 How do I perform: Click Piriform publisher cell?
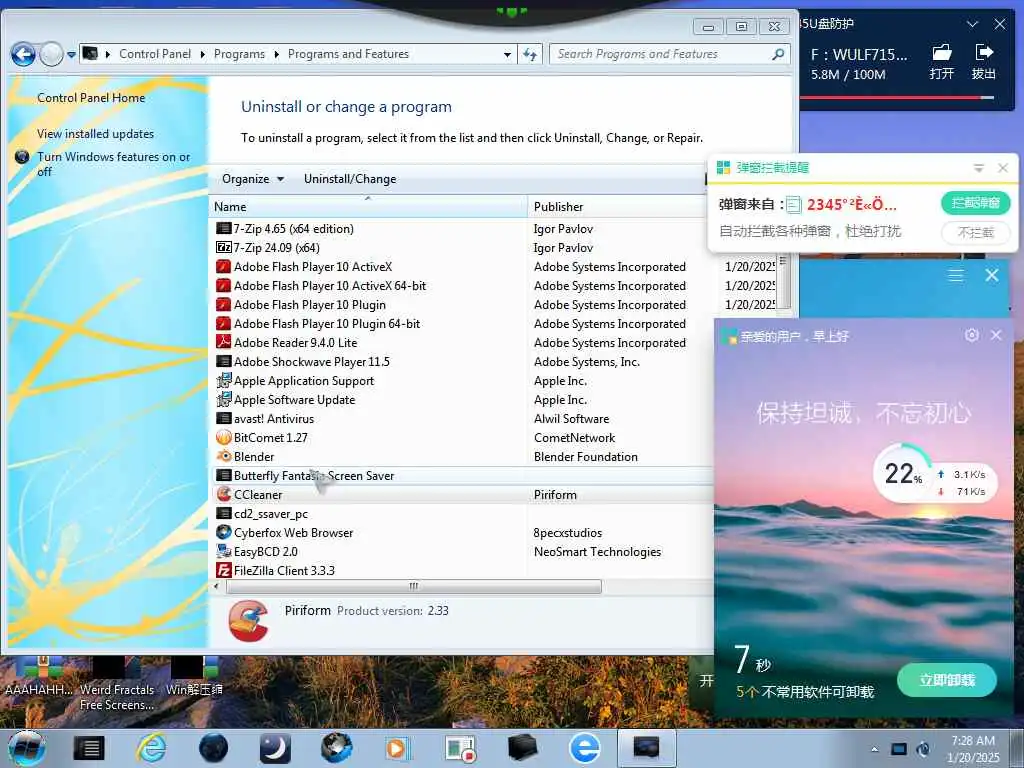555,495
